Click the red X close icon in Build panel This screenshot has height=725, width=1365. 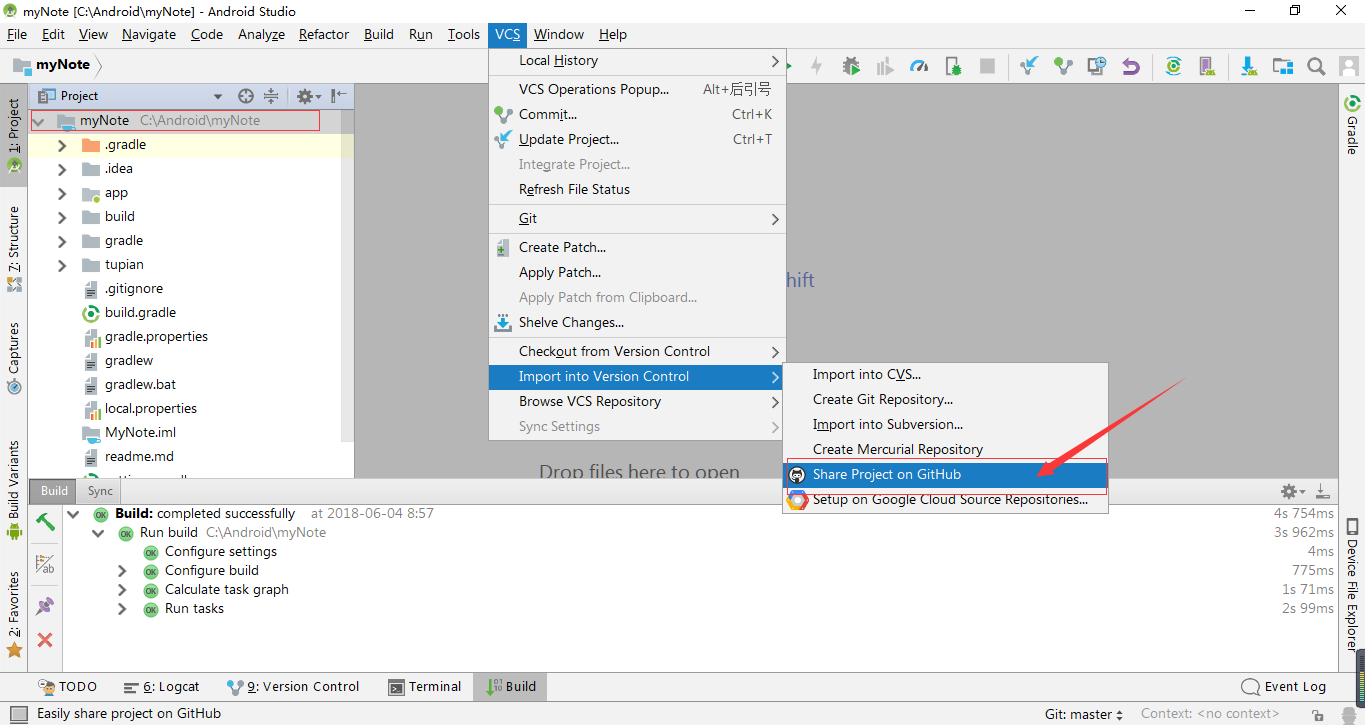click(45, 639)
